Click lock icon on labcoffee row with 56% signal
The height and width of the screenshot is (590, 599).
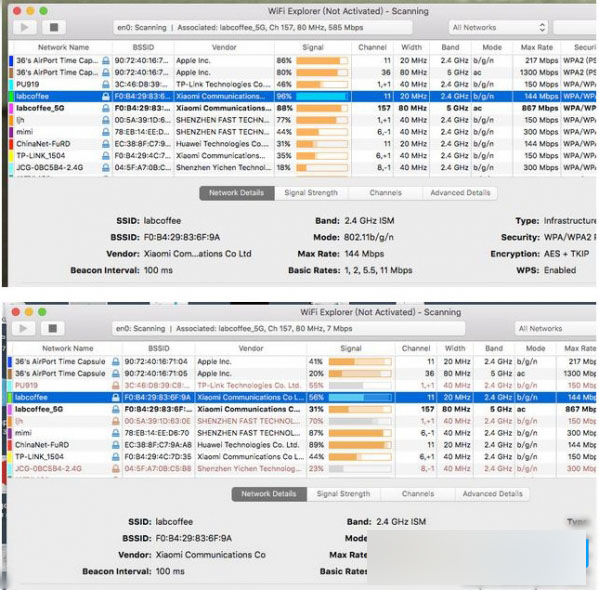[115, 397]
